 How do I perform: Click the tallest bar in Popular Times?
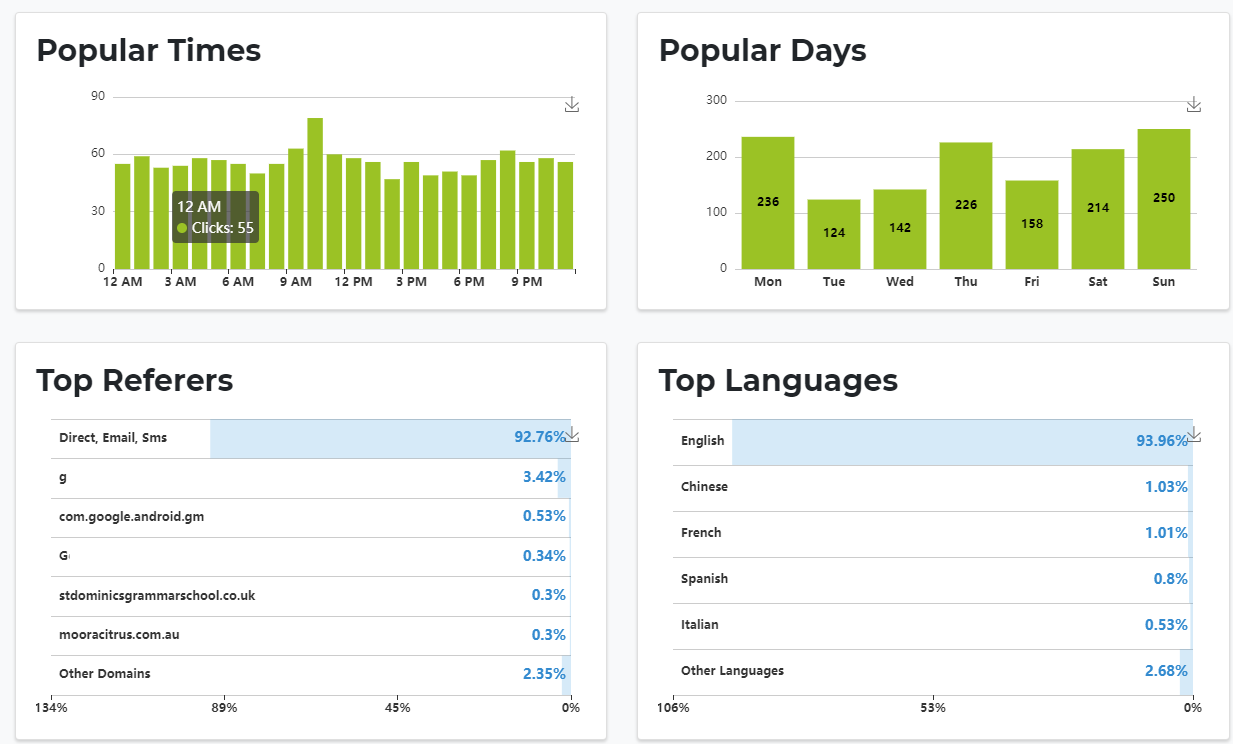click(x=315, y=193)
